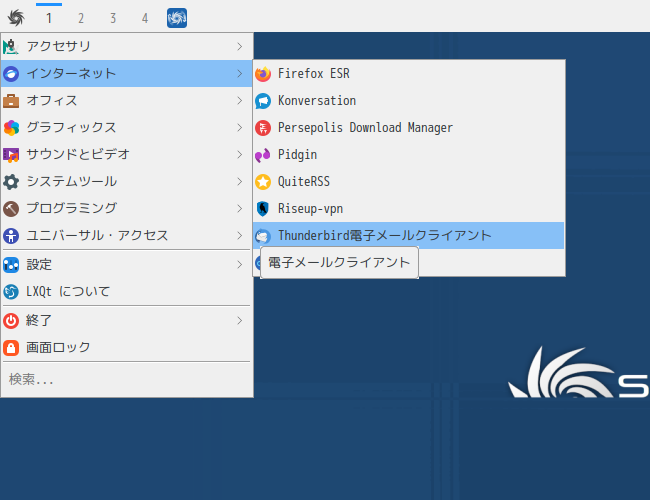Viewport: 650px width, 500px height.
Task: Click the ユニバーサル・アクセス accessibility icon
Action: coord(11,235)
